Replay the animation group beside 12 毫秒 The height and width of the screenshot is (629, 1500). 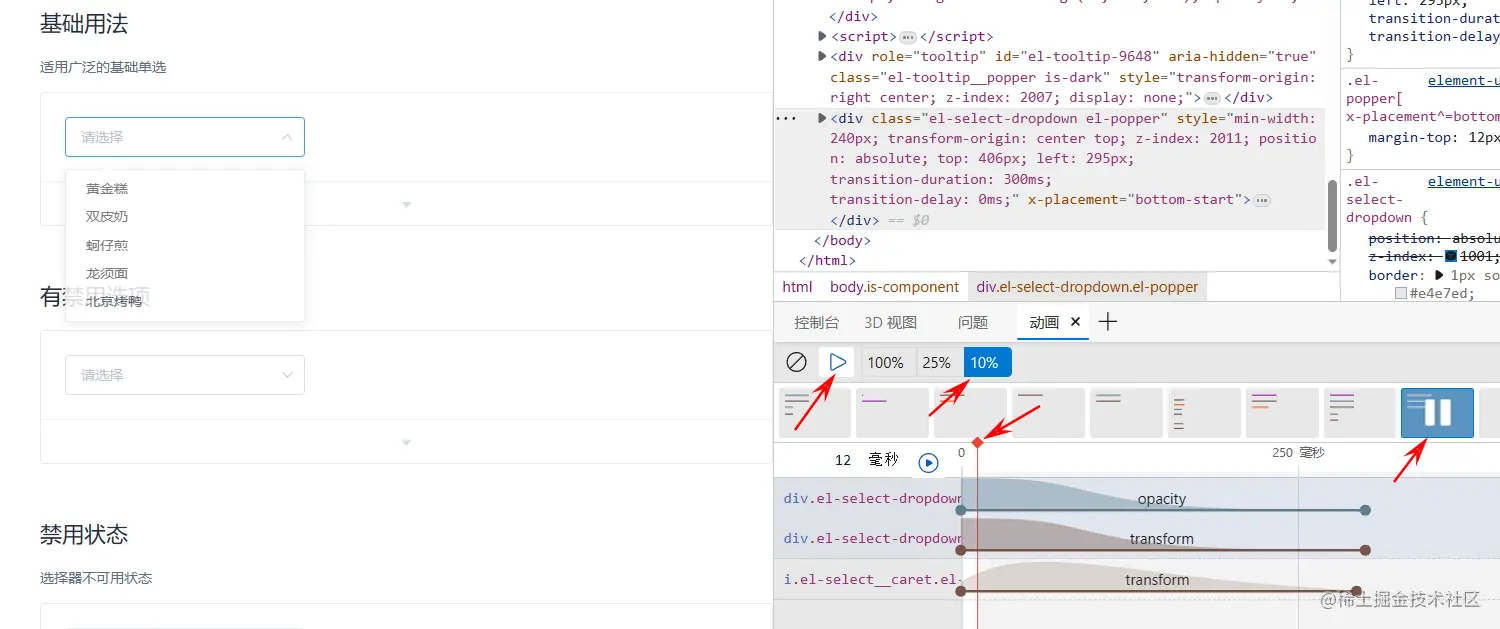[x=928, y=462]
